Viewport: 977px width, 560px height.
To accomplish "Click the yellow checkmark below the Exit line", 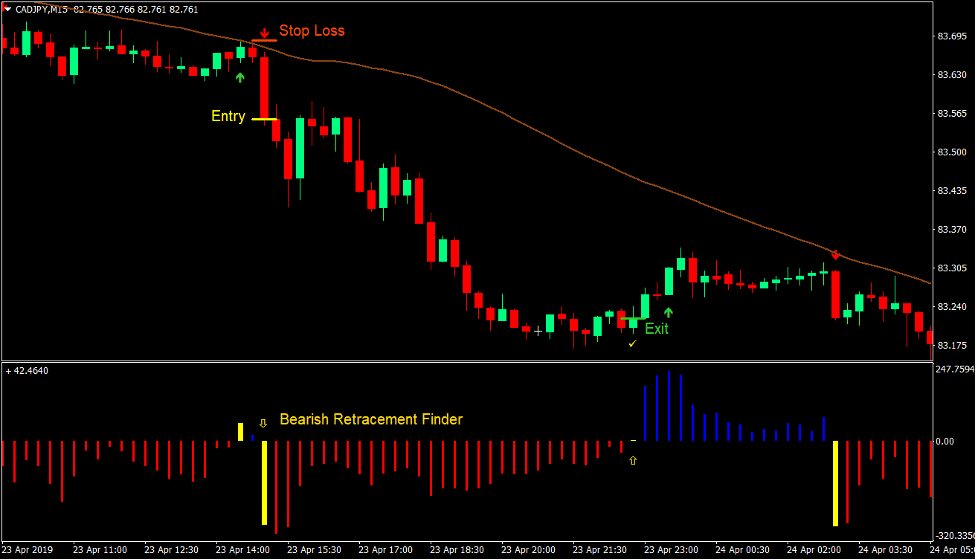I will tap(632, 343).
